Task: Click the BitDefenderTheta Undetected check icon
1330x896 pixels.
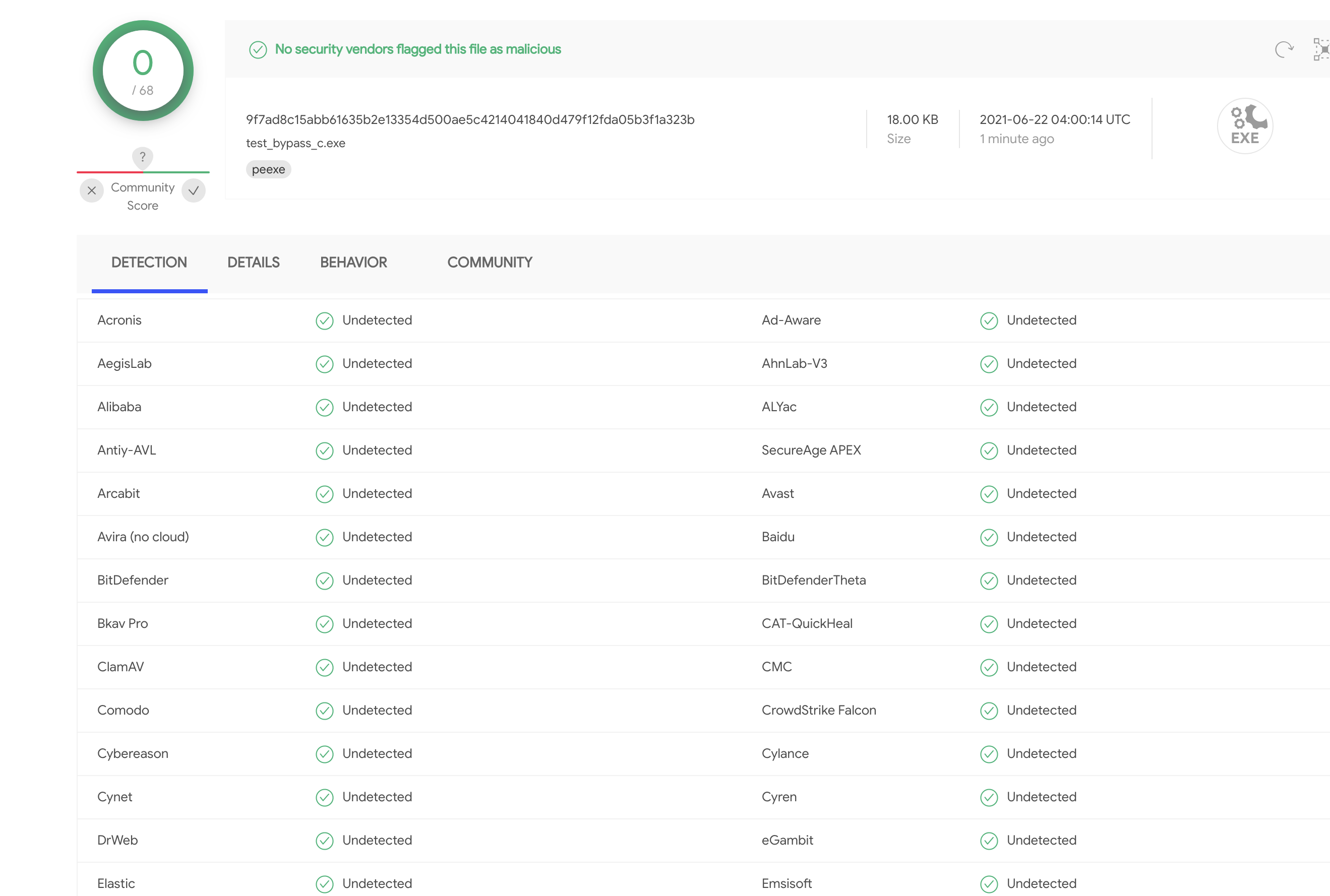Action: click(989, 582)
